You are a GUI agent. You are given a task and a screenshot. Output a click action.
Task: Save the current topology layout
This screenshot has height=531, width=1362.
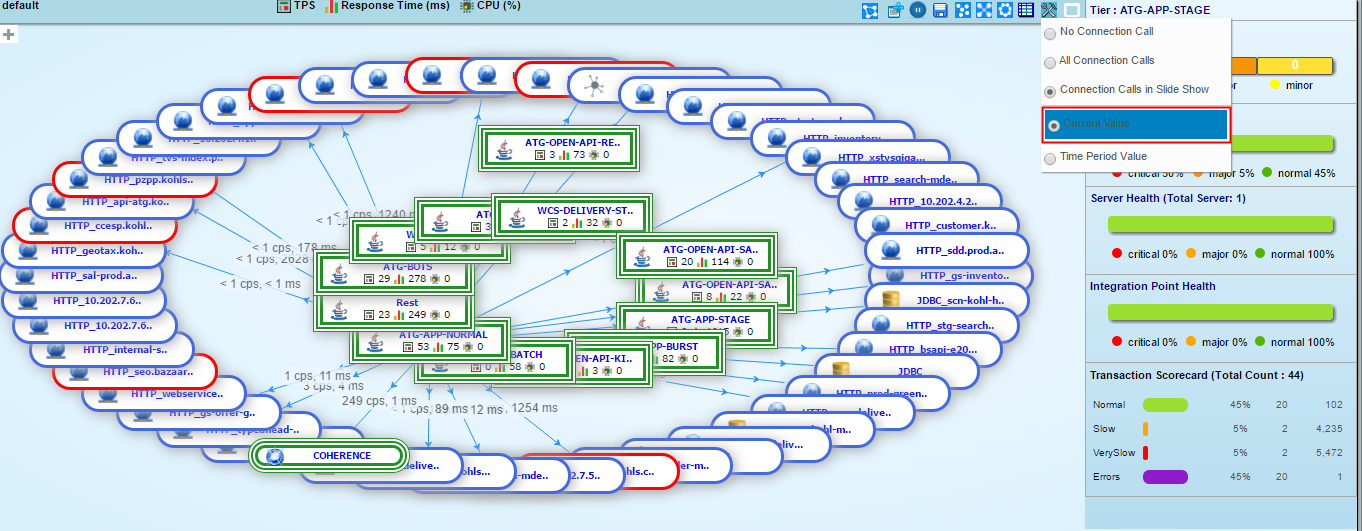940,10
